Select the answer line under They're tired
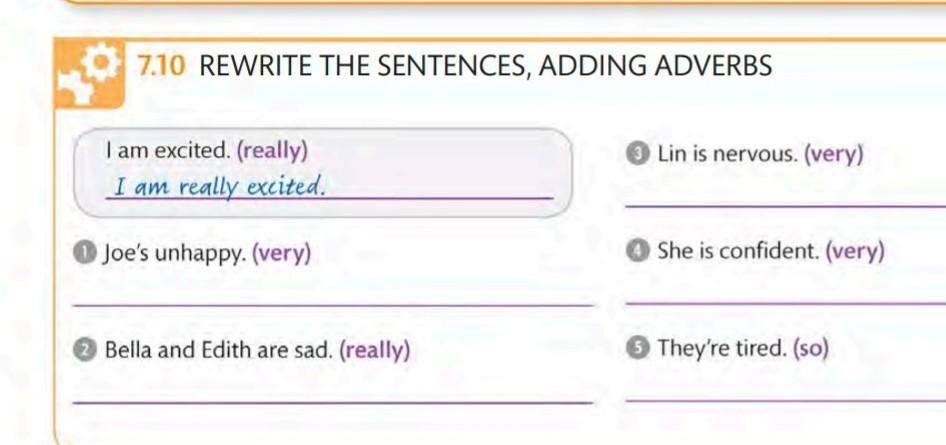Image resolution: width=946 pixels, height=445 pixels. tap(786, 399)
